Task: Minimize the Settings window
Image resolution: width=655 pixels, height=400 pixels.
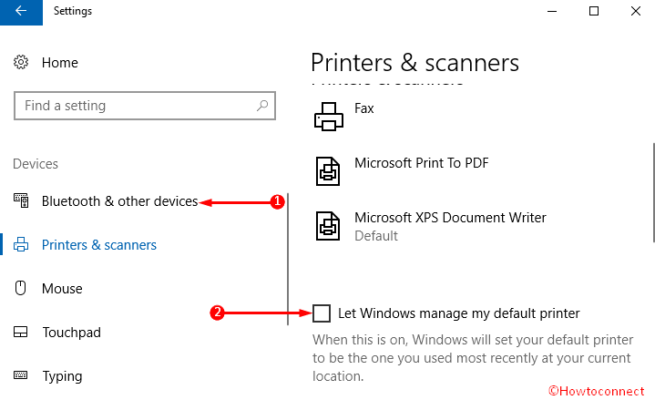Action: pyautogui.click(x=552, y=11)
